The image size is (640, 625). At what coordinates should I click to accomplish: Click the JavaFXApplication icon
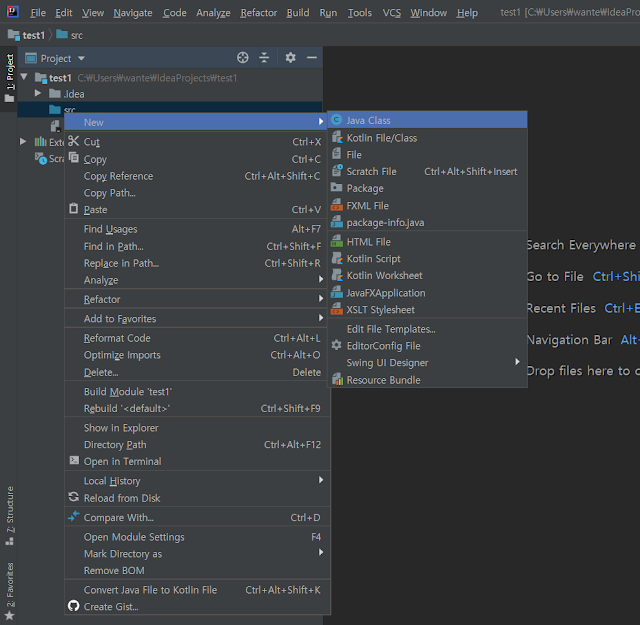[x=337, y=292]
